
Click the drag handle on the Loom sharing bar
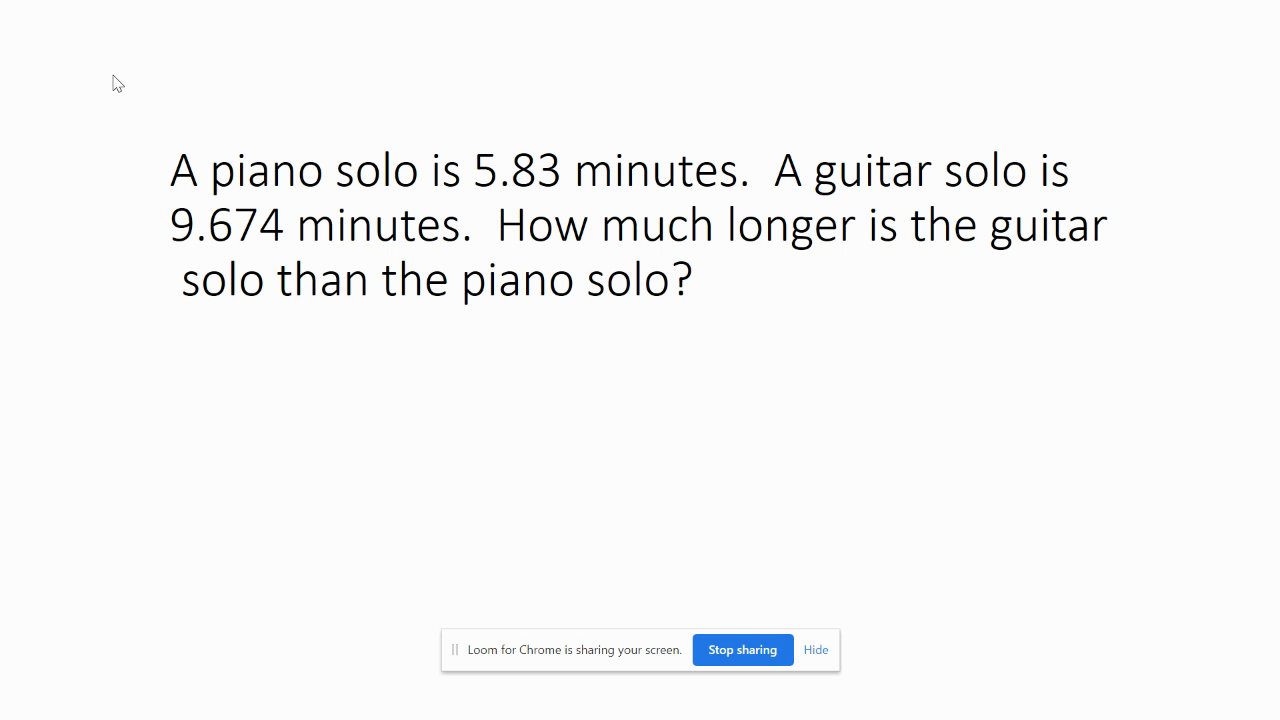click(455, 650)
